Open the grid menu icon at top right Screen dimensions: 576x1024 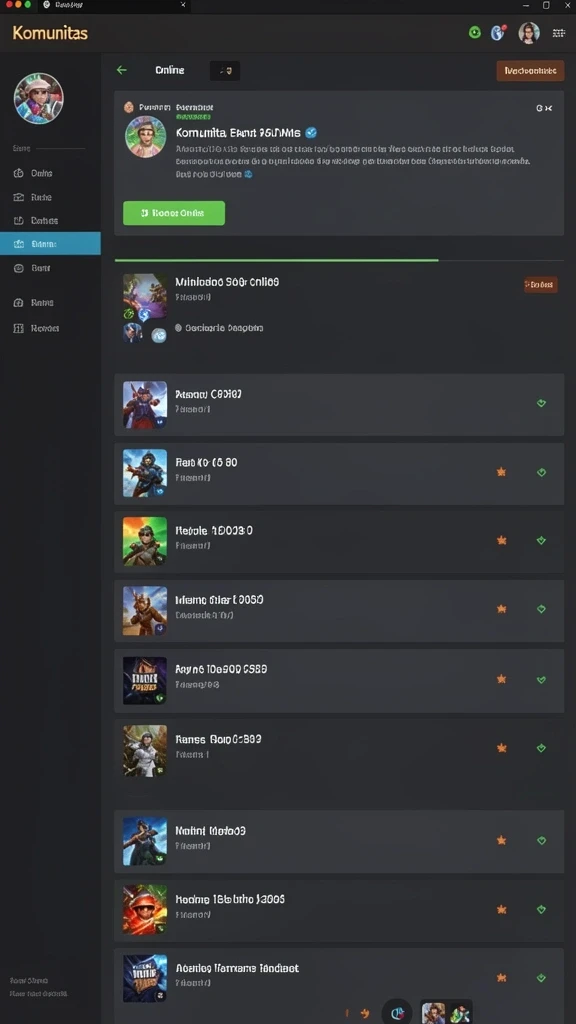pos(559,33)
